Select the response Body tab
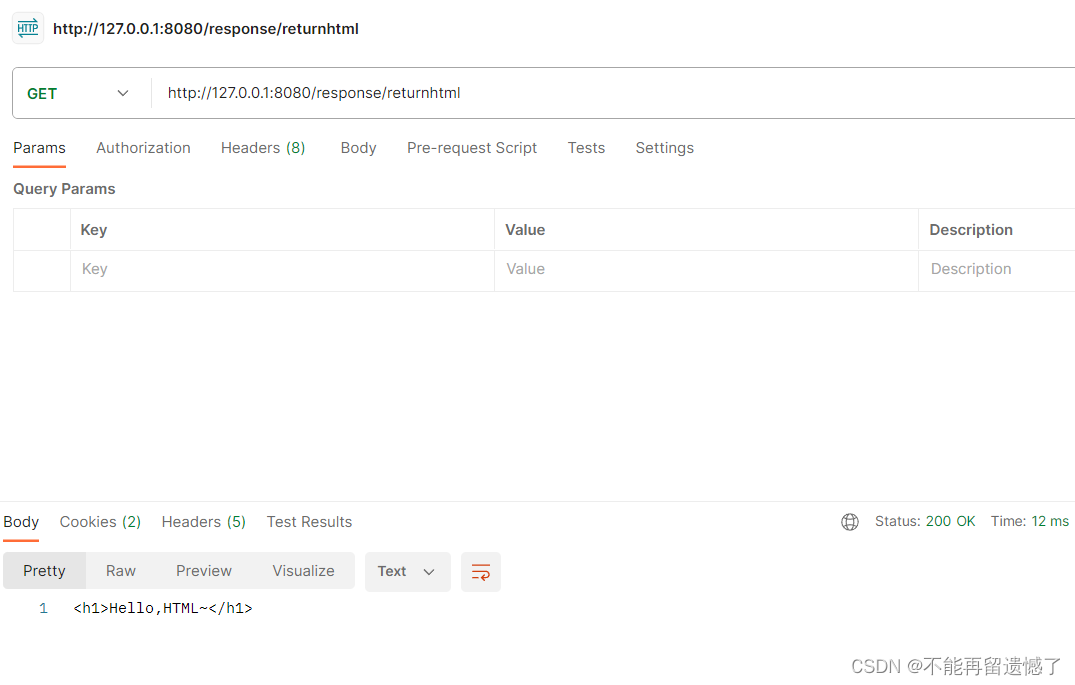Viewport: 1075px width, 685px height. [21, 522]
